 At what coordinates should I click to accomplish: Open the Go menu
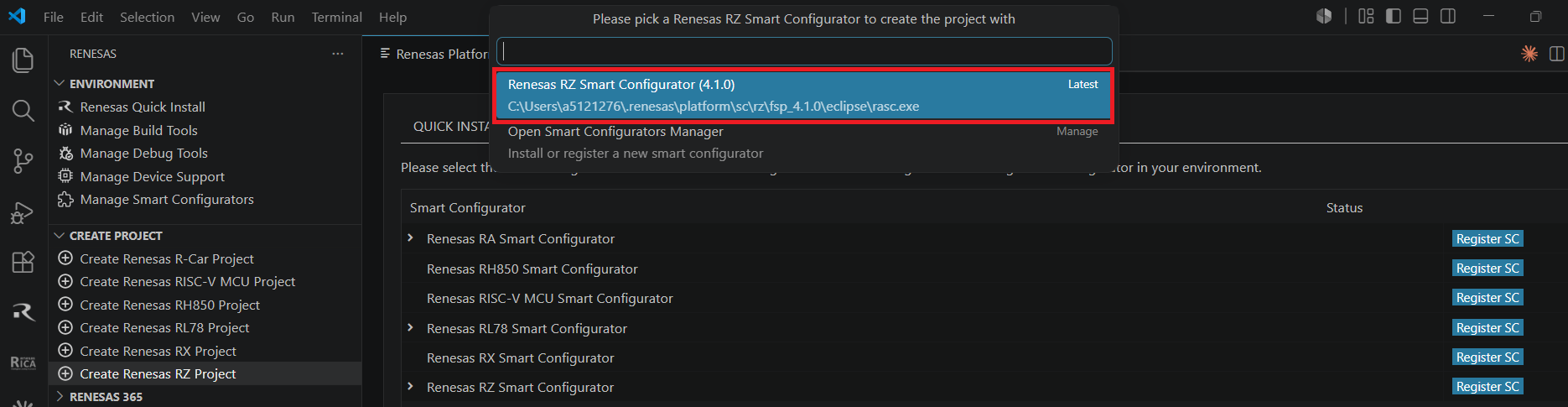[x=246, y=17]
